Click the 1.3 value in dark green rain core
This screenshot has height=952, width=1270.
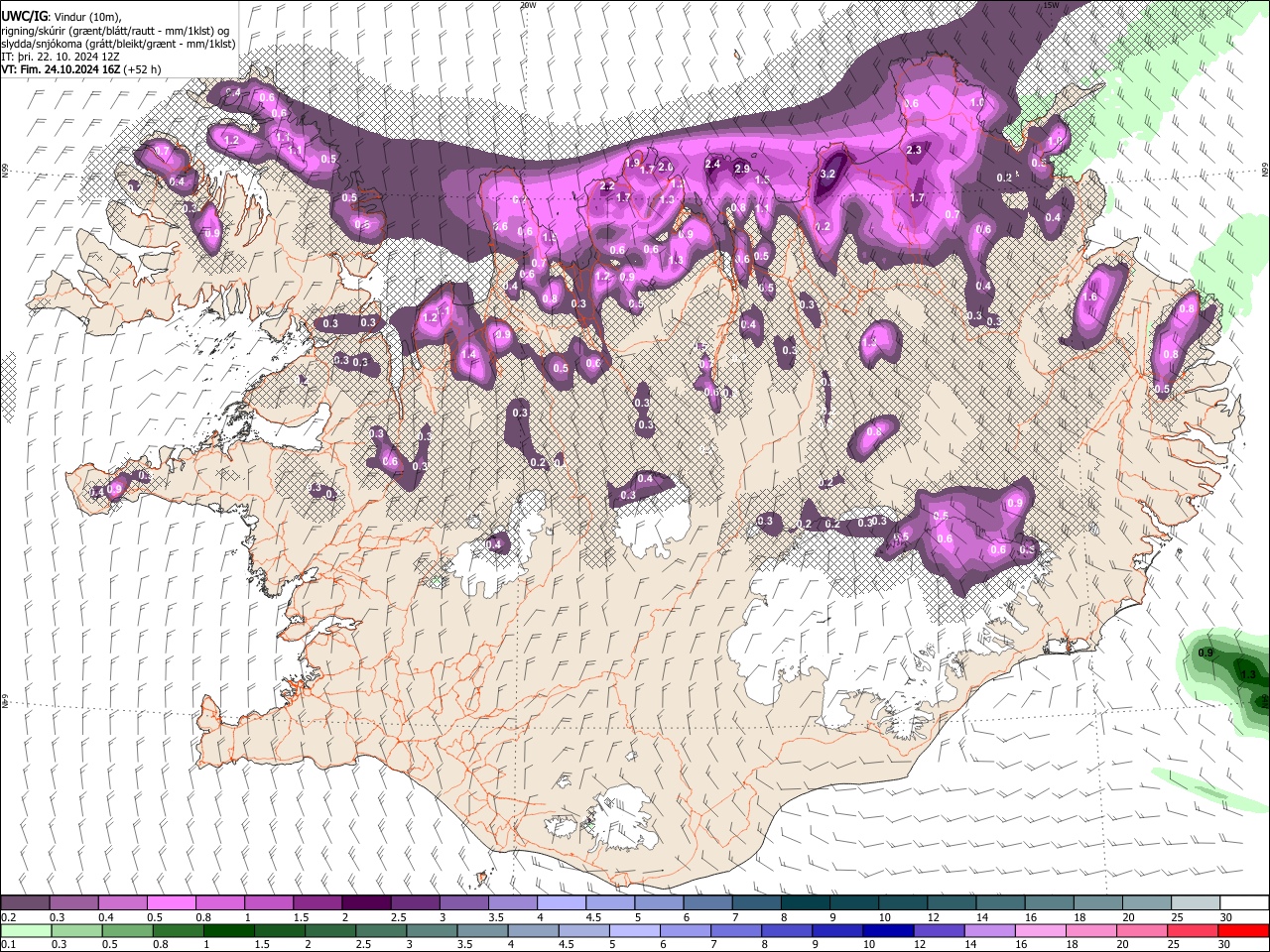(x=1248, y=675)
